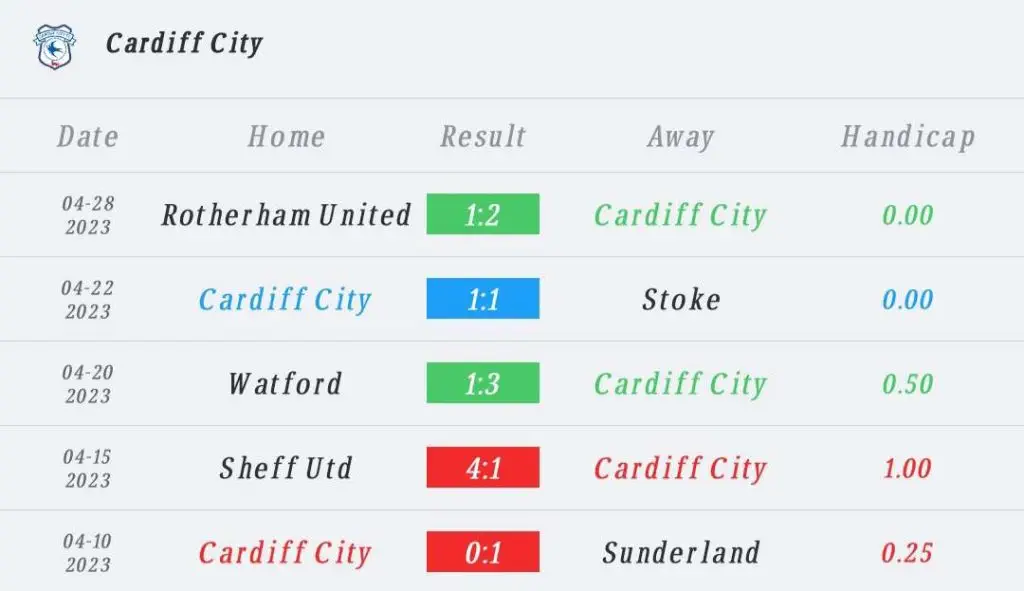Click the Cardiff City club crest icon
The height and width of the screenshot is (591, 1024).
coord(55,46)
